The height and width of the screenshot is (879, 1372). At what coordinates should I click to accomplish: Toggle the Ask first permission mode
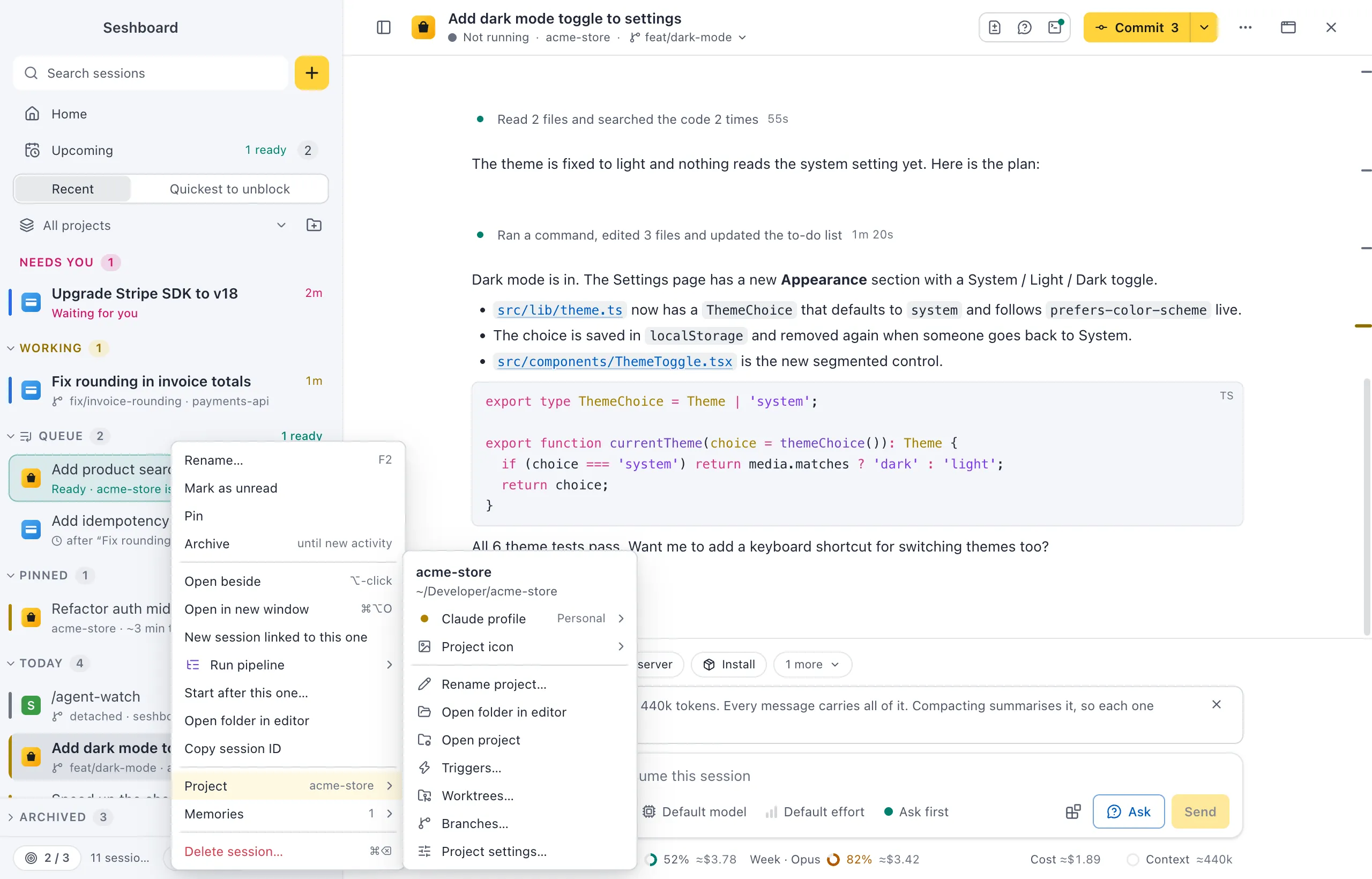point(916,811)
